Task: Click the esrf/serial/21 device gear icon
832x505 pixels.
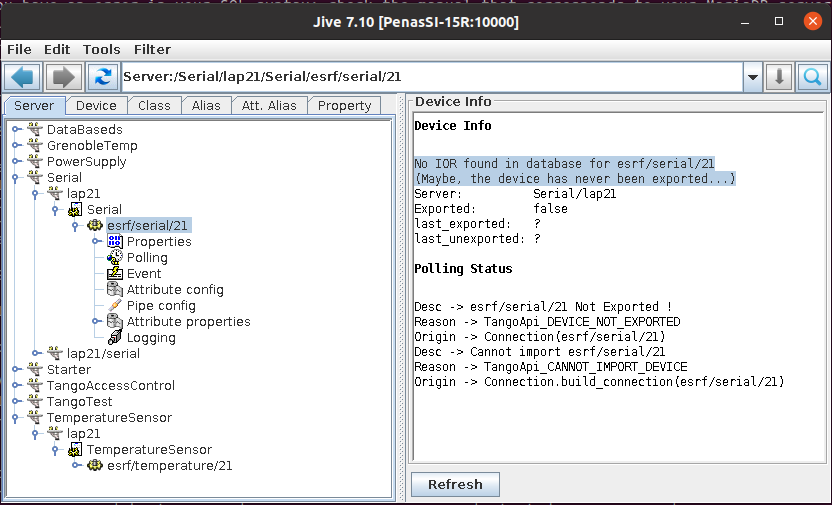Action: [x=95, y=225]
